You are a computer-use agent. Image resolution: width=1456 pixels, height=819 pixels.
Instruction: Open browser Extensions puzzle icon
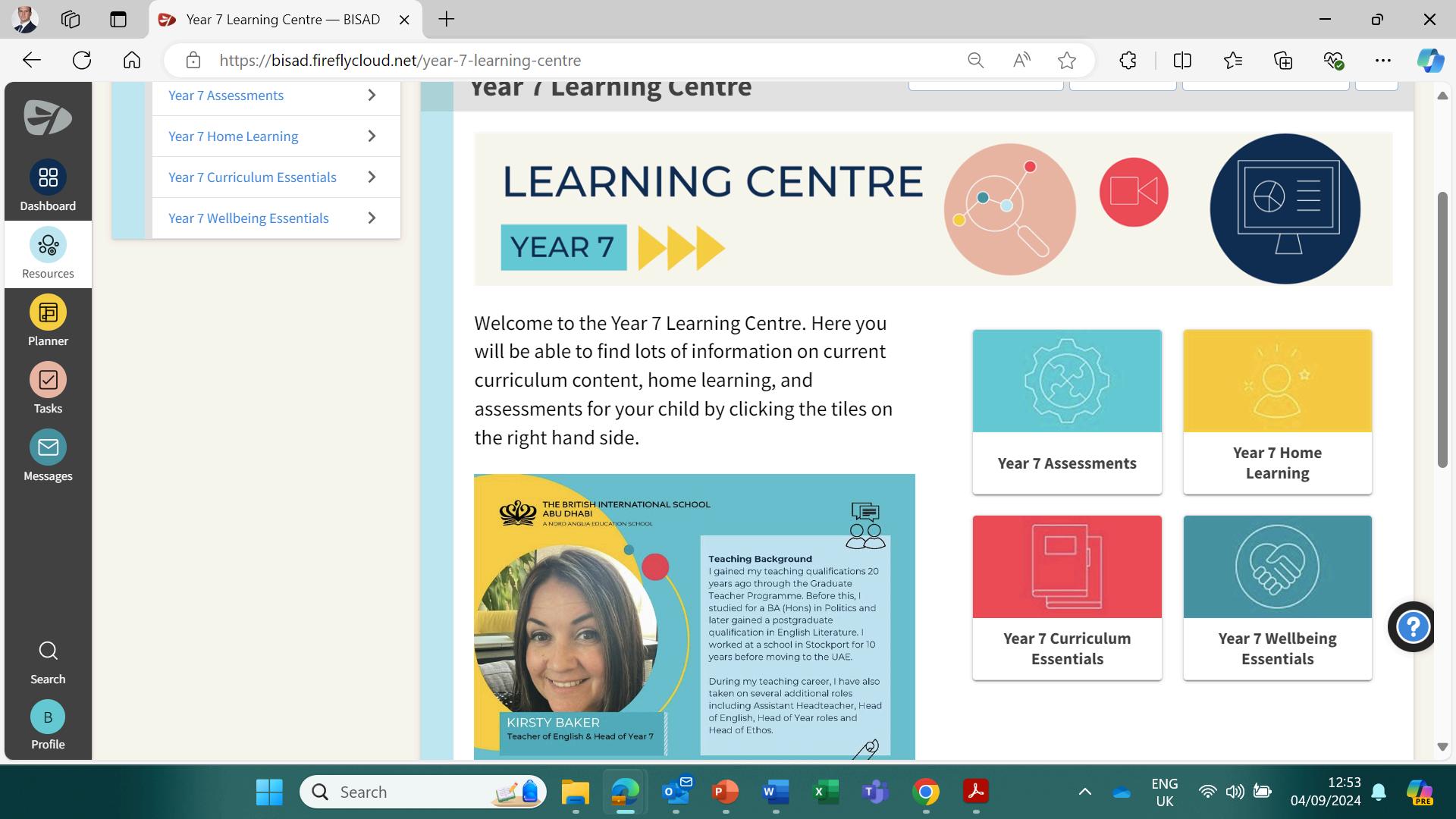pos(1128,61)
